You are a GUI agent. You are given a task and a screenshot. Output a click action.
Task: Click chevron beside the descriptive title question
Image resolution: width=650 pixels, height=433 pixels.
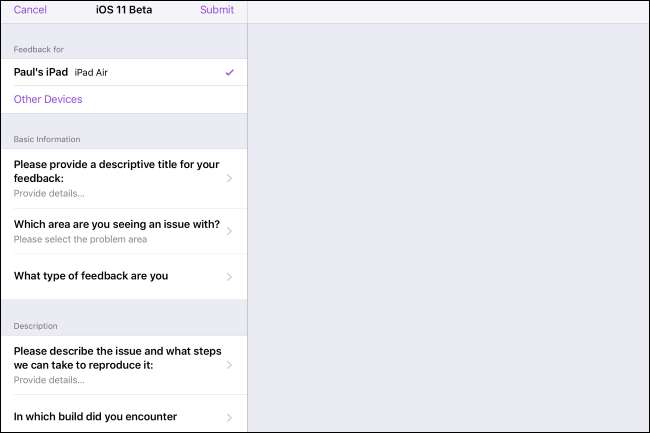pyautogui.click(x=230, y=178)
